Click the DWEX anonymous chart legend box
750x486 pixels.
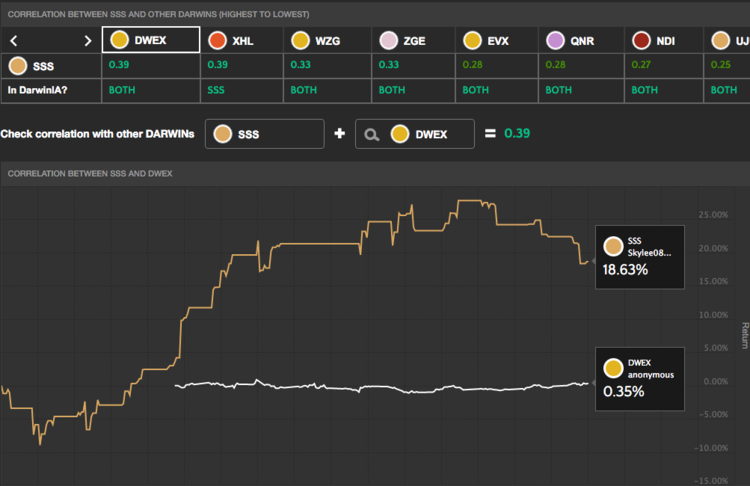coord(640,379)
